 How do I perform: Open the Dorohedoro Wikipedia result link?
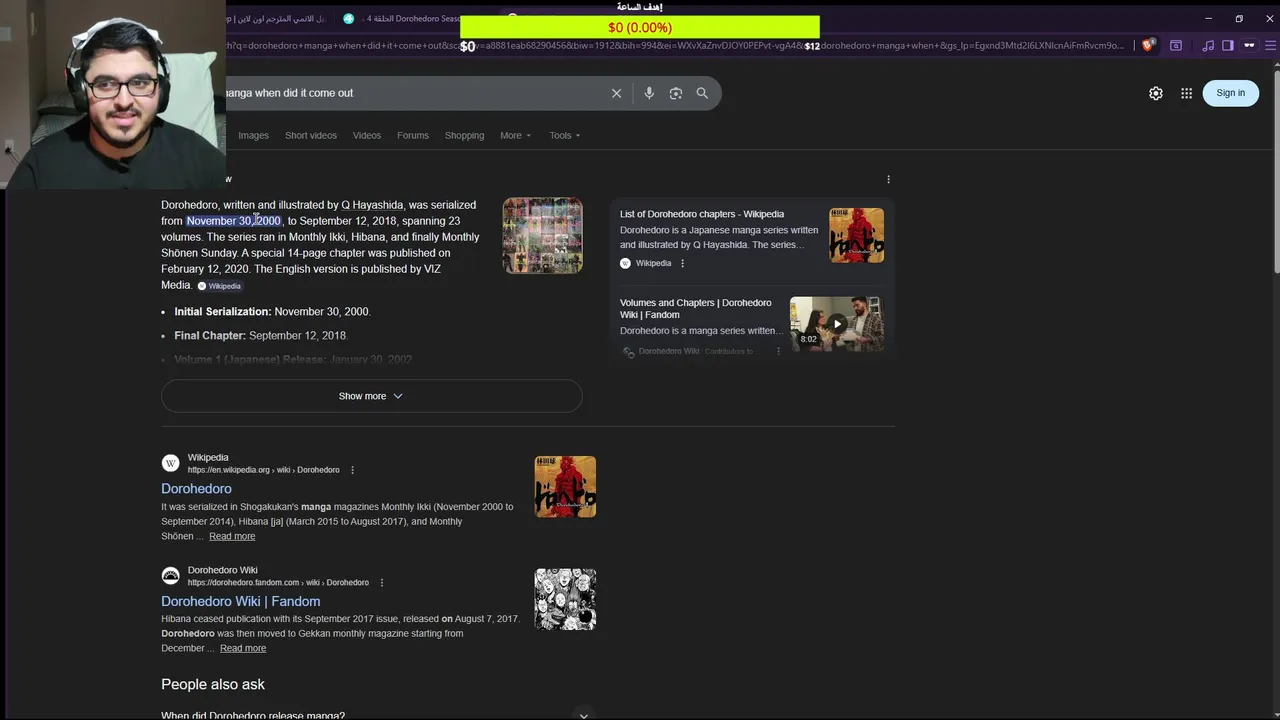click(196, 489)
